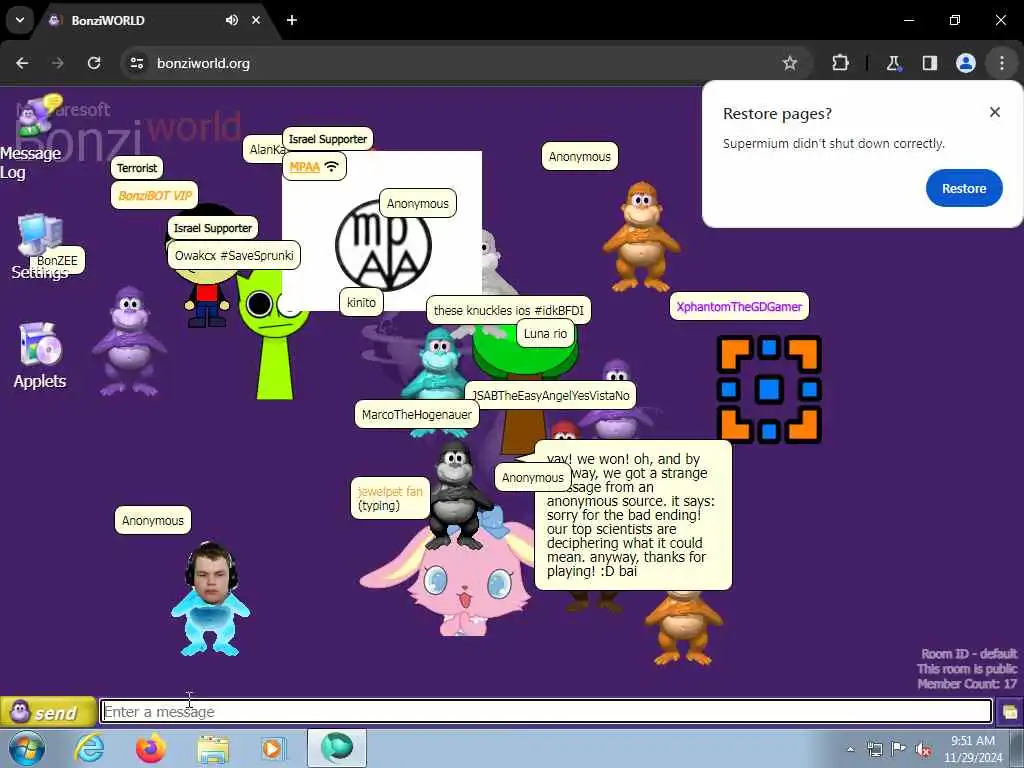Close the Restore pages popup
1024x768 pixels.
click(x=995, y=112)
